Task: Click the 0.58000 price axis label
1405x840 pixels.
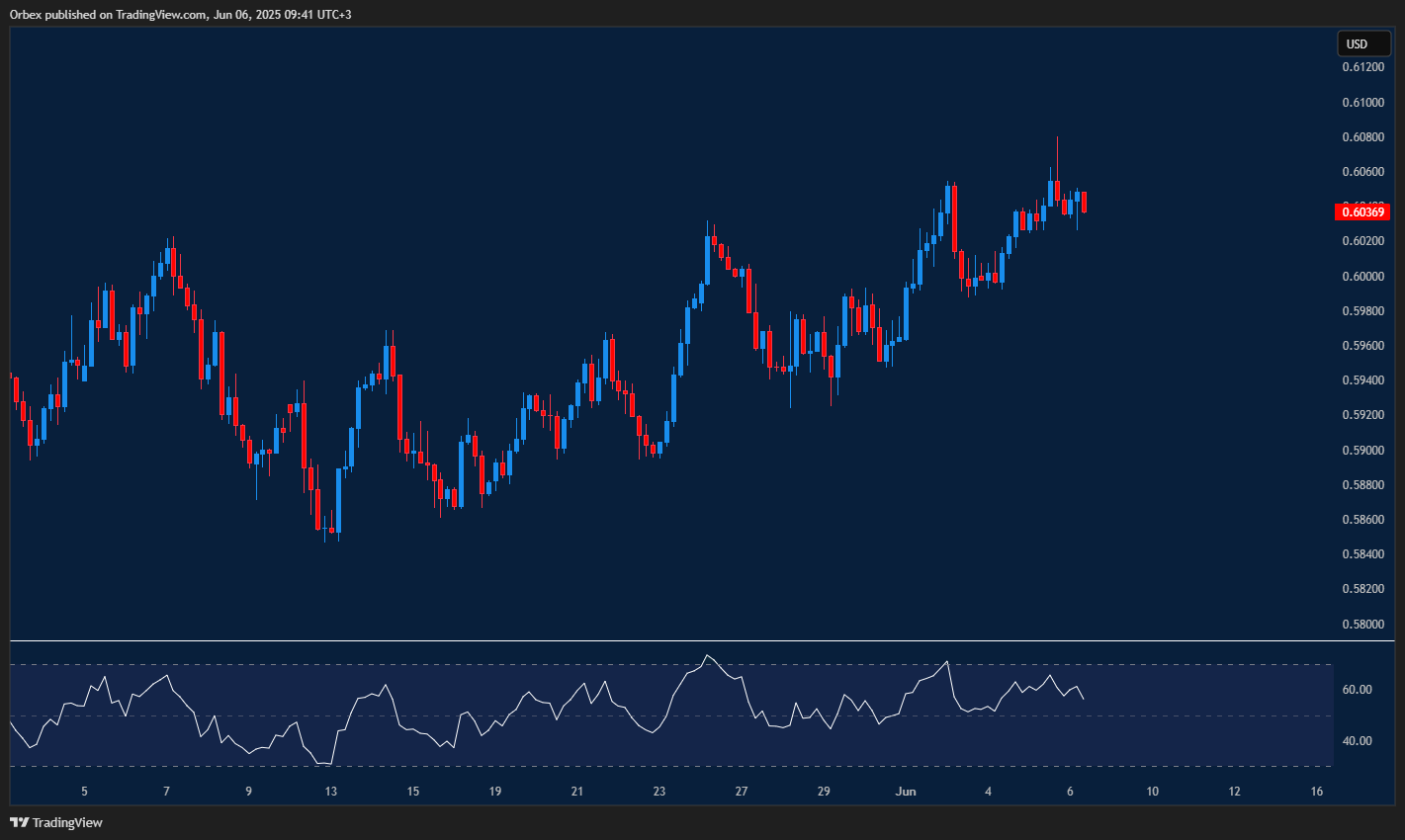Action: [1361, 624]
